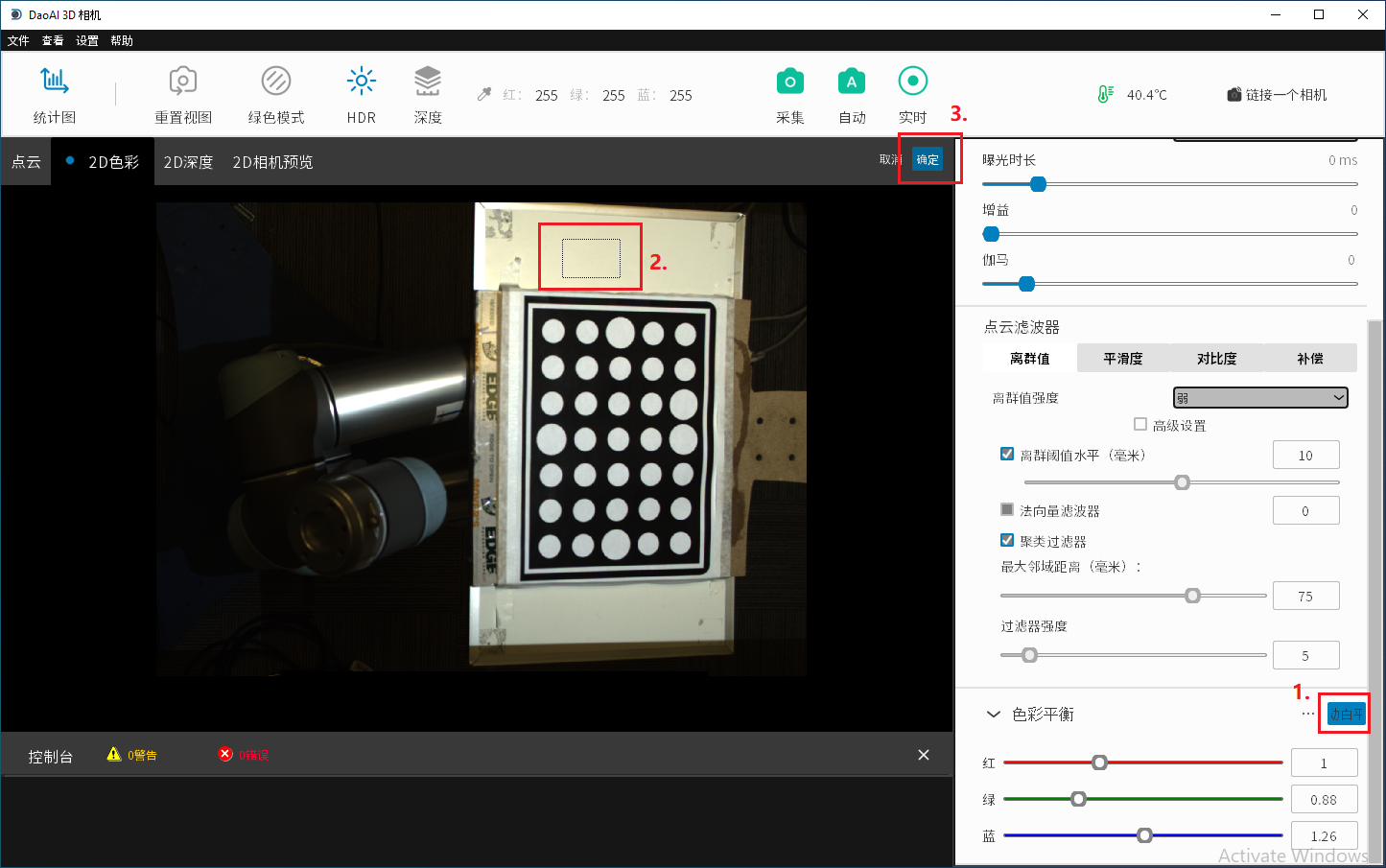Switch to the 2D相机预览 tab
The height and width of the screenshot is (868, 1386).
272,162
